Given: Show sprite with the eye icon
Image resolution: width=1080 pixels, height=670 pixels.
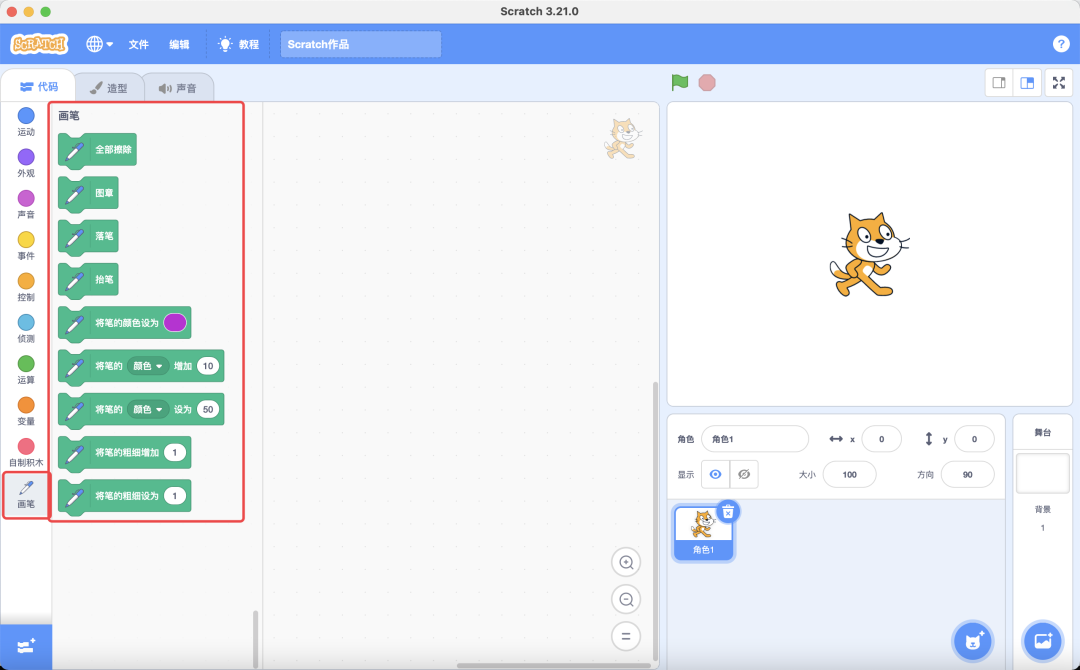Looking at the screenshot, I should [x=715, y=474].
